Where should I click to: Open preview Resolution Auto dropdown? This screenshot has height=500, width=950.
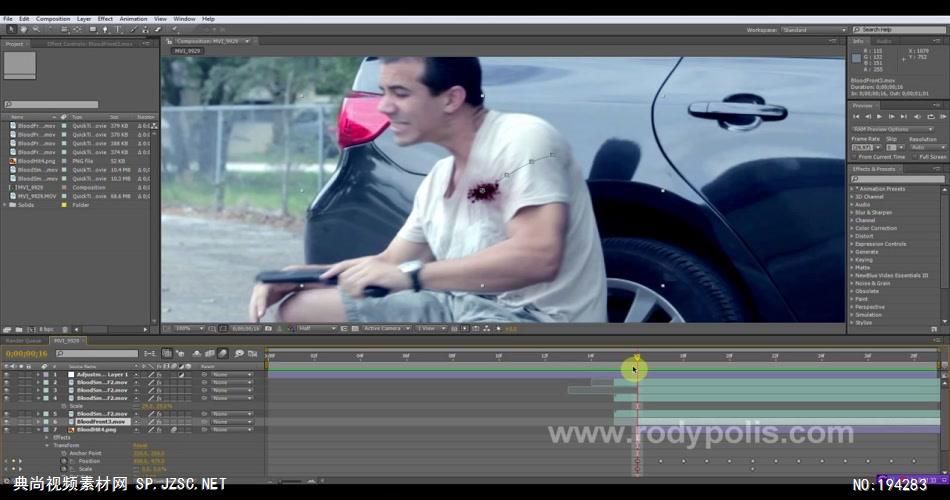coord(929,147)
